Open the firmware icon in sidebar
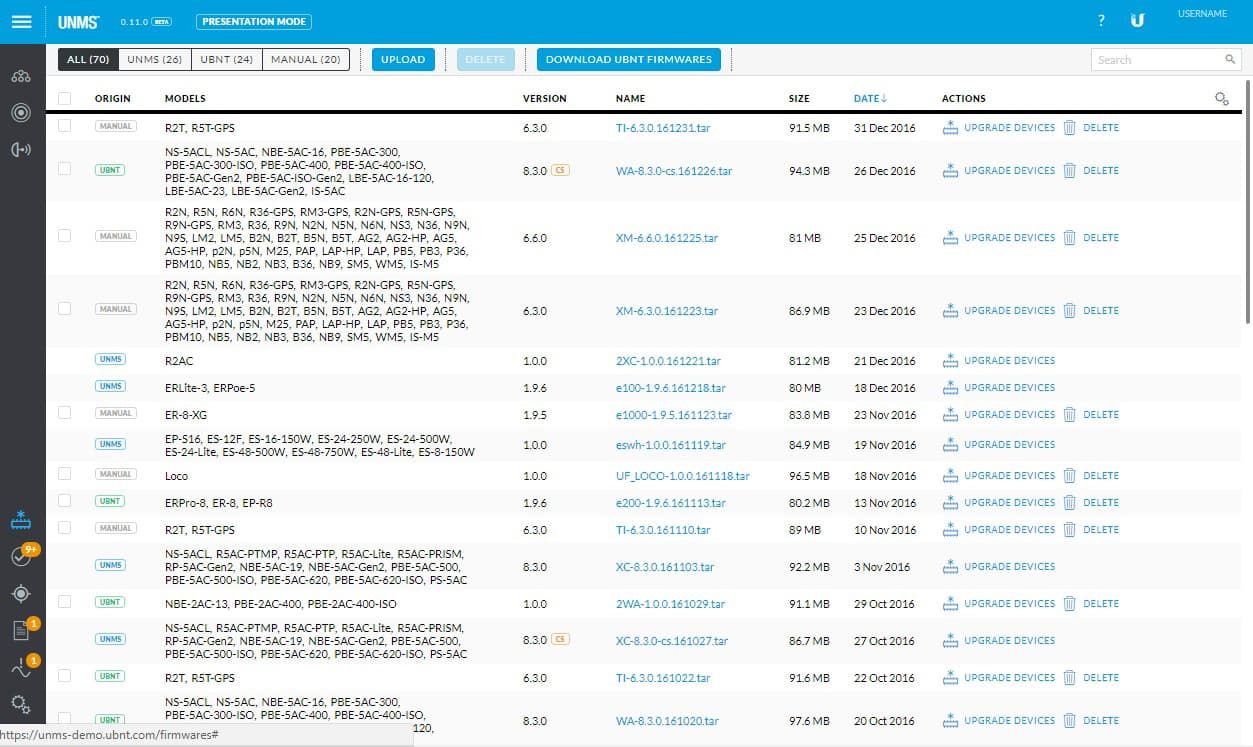The width and height of the screenshot is (1253, 747). (21, 520)
